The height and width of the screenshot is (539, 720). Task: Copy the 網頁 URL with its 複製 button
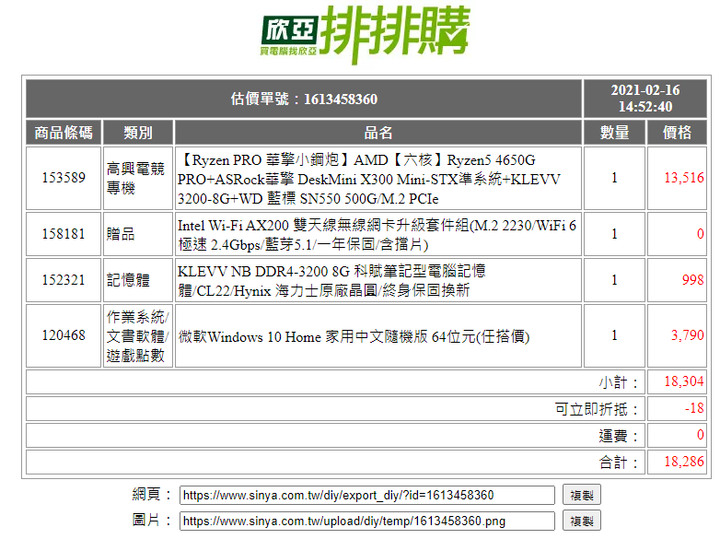pos(581,495)
